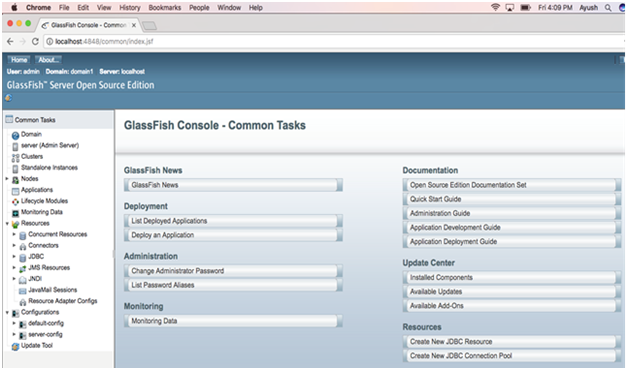Viewport: 628px width, 370px height.
Task: Click the default-config icon
Action: 23,324
